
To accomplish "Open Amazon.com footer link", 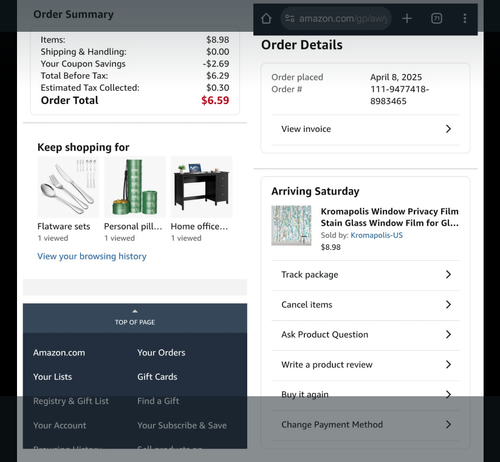I will [59, 353].
